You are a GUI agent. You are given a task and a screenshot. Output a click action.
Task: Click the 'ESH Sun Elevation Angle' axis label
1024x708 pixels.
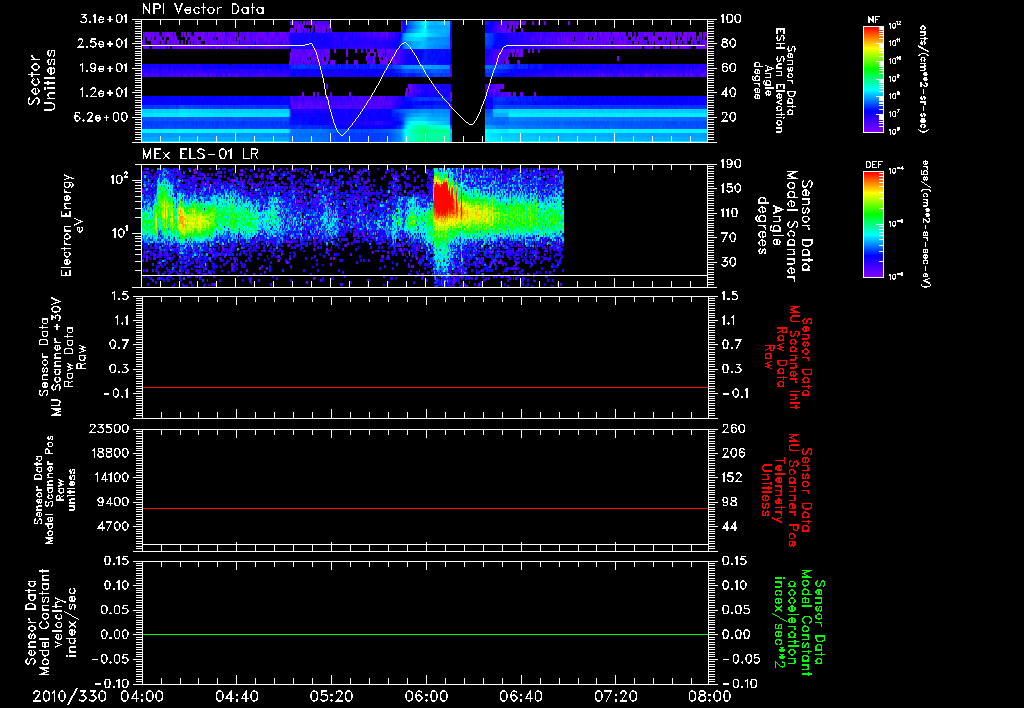(773, 80)
